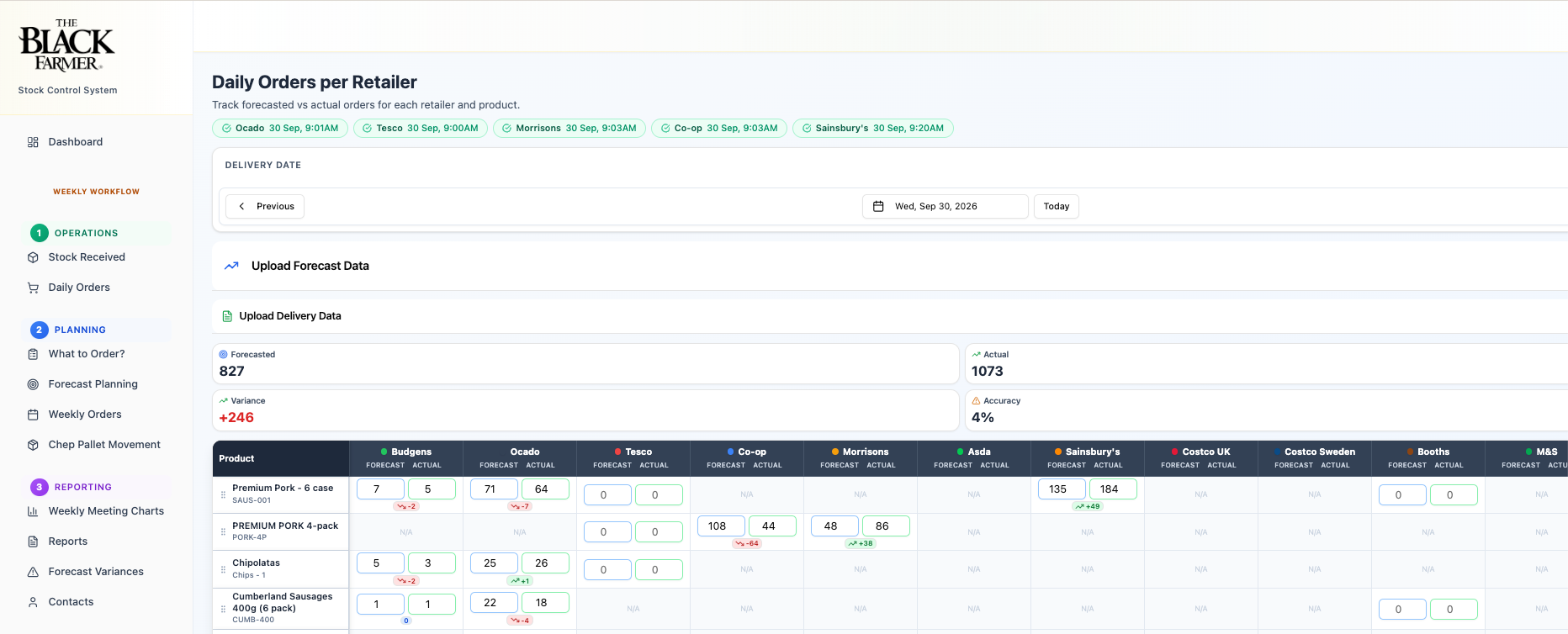The height and width of the screenshot is (634, 1568).
Task: Go to the Previous delivery date
Action: (265, 206)
